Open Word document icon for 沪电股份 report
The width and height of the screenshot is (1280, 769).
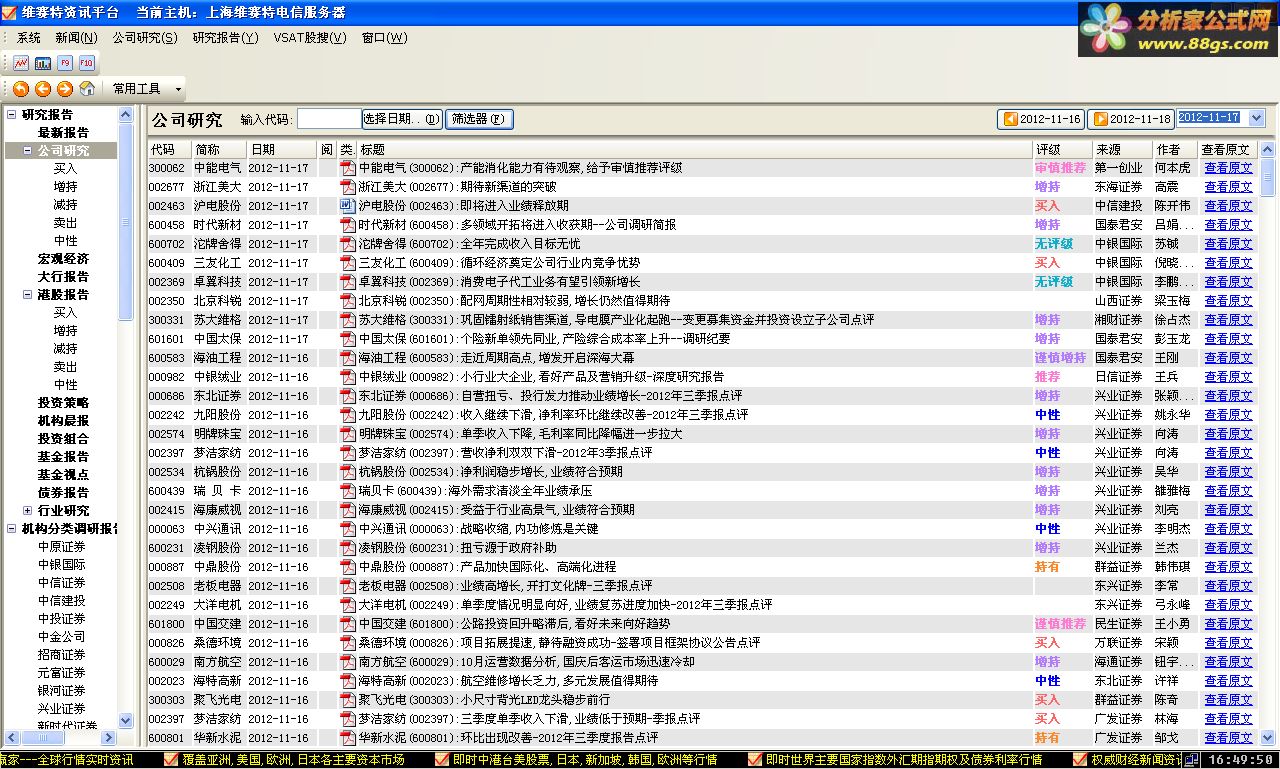pyautogui.click(x=348, y=206)
